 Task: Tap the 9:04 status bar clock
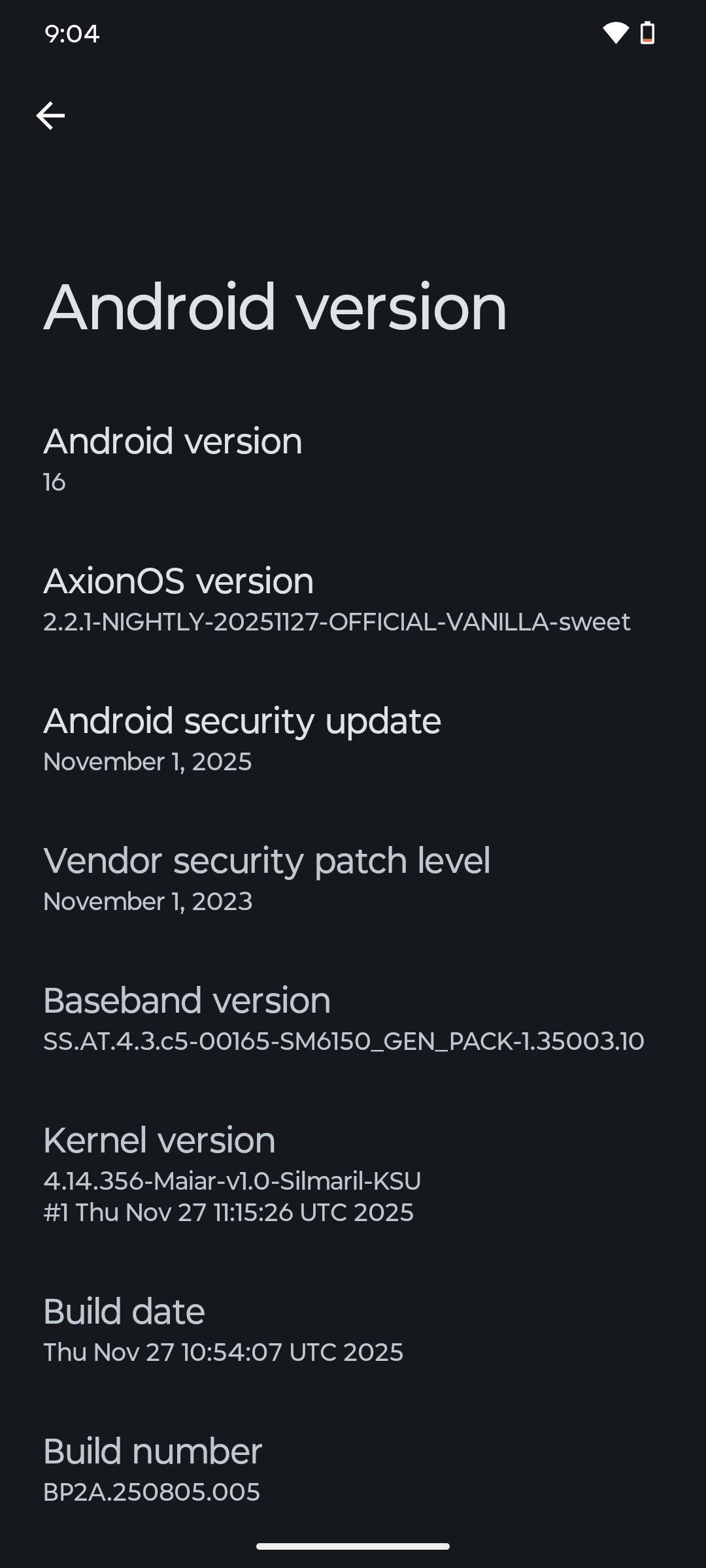coord(72,33)
